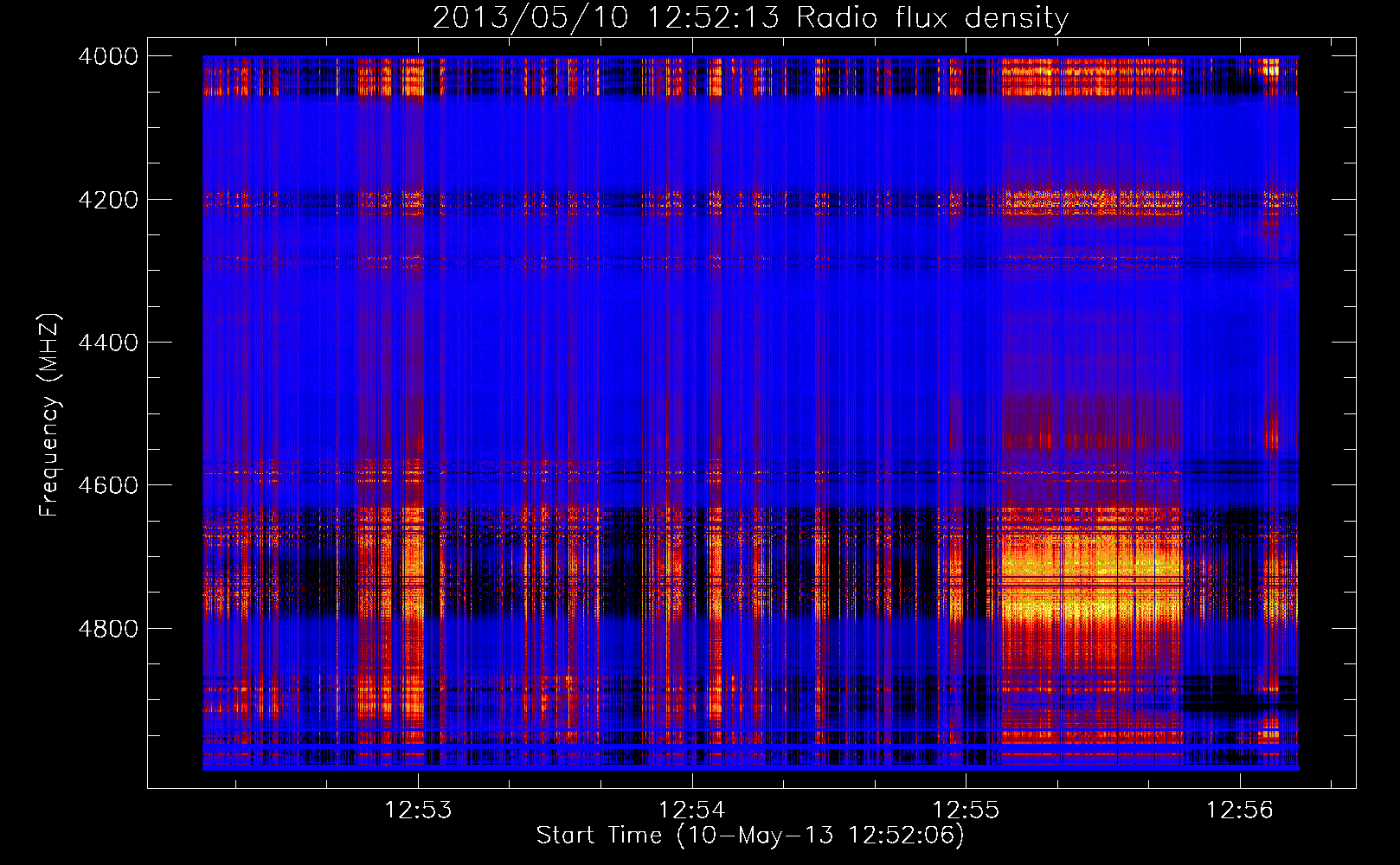
Task: Click the 12:56 time axis label
Action: tap(1240, 811)
